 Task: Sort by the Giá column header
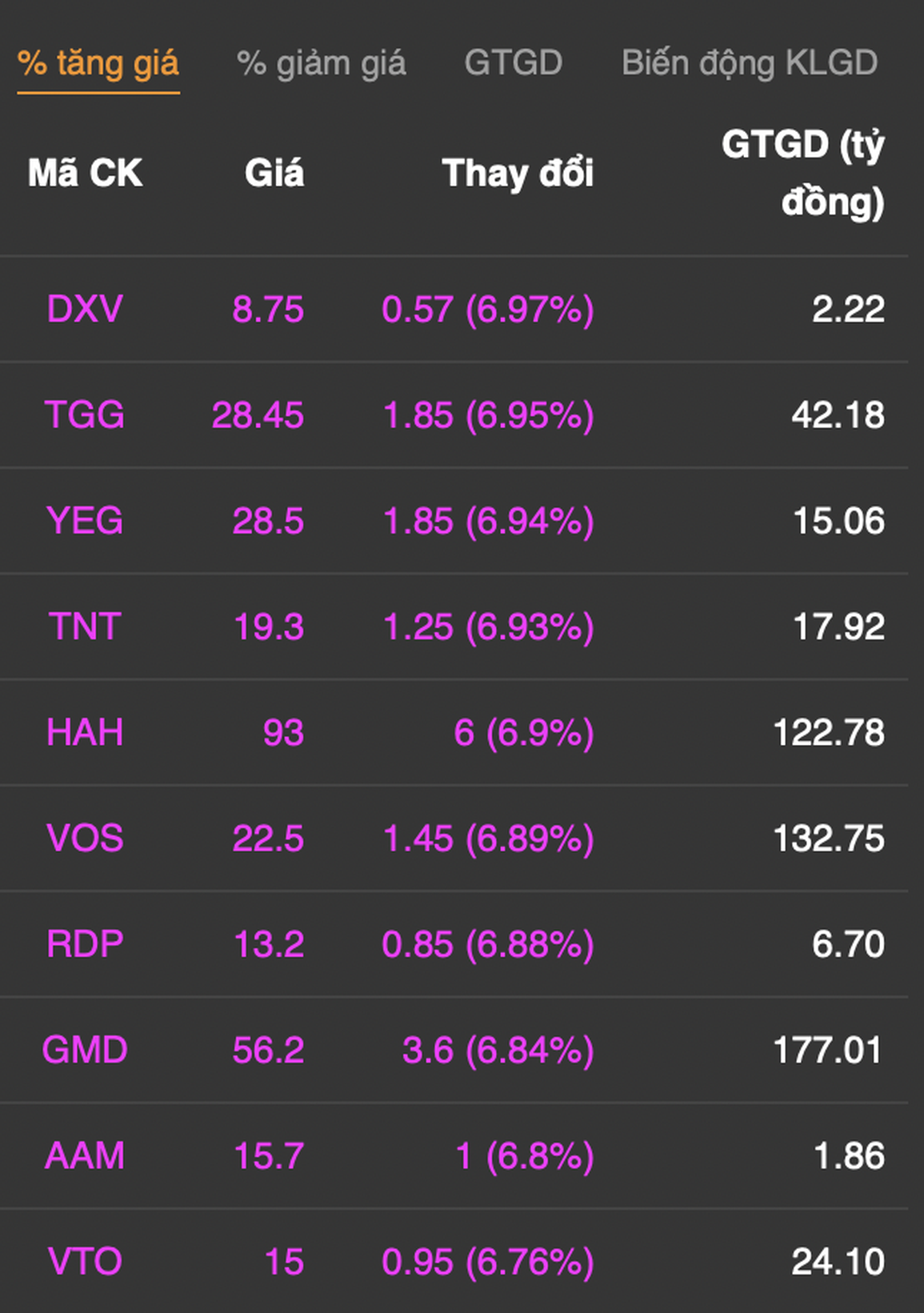click(274, 173)
